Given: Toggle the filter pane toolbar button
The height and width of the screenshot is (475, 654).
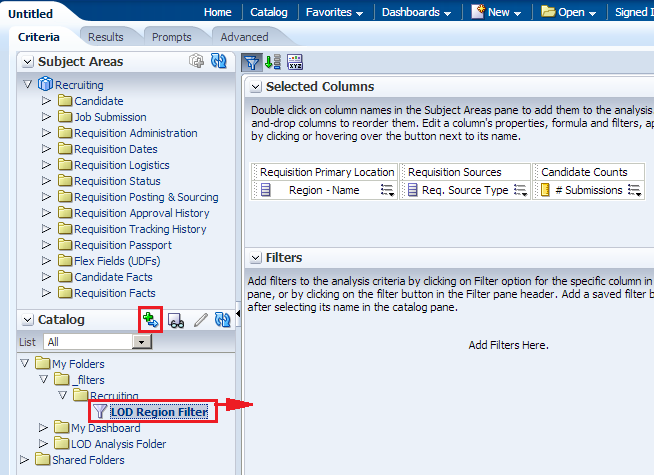Looking at the screenshot, I should point(252,63).
